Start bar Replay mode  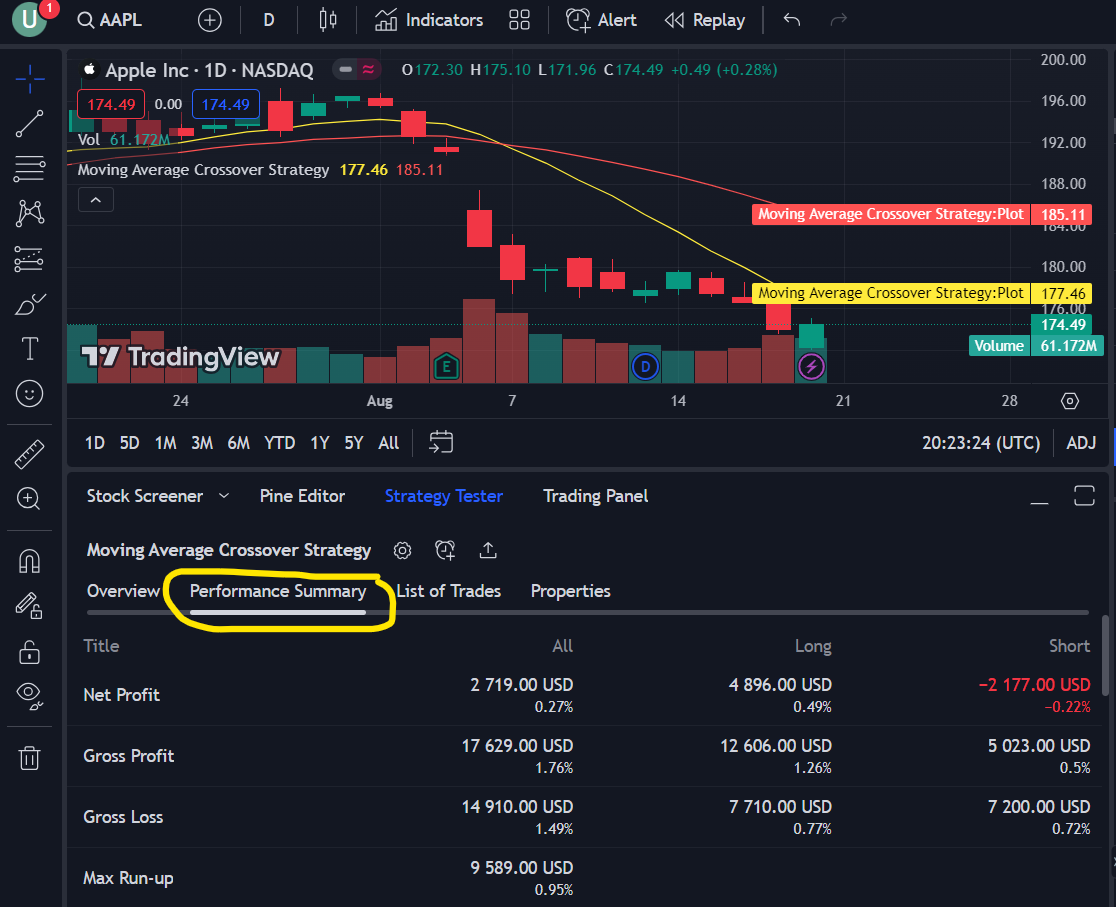pyautogui.click(x=705, y=20)
